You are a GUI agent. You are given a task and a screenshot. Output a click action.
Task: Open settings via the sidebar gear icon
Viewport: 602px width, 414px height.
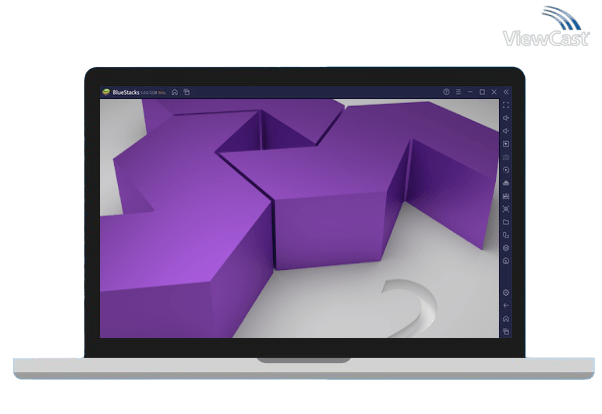click(506, 292)
